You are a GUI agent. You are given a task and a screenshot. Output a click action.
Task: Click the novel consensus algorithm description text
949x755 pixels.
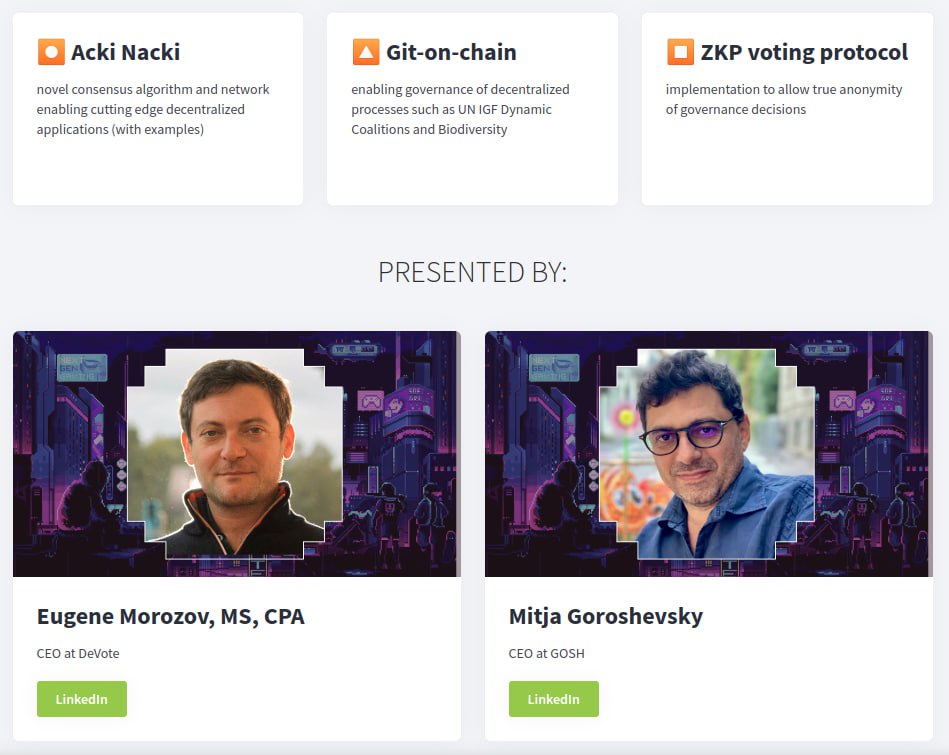[x=152, y=109]
